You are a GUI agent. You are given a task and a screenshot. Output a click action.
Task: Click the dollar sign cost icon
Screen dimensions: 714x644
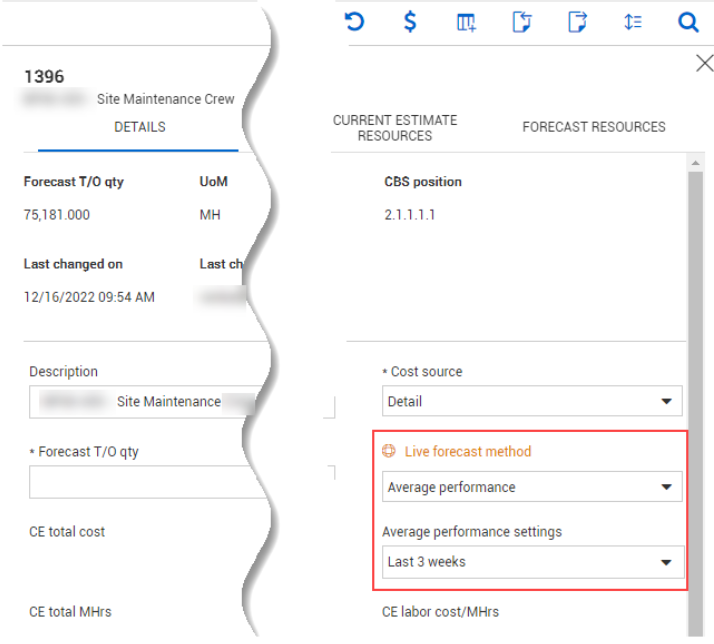[410, 22]
